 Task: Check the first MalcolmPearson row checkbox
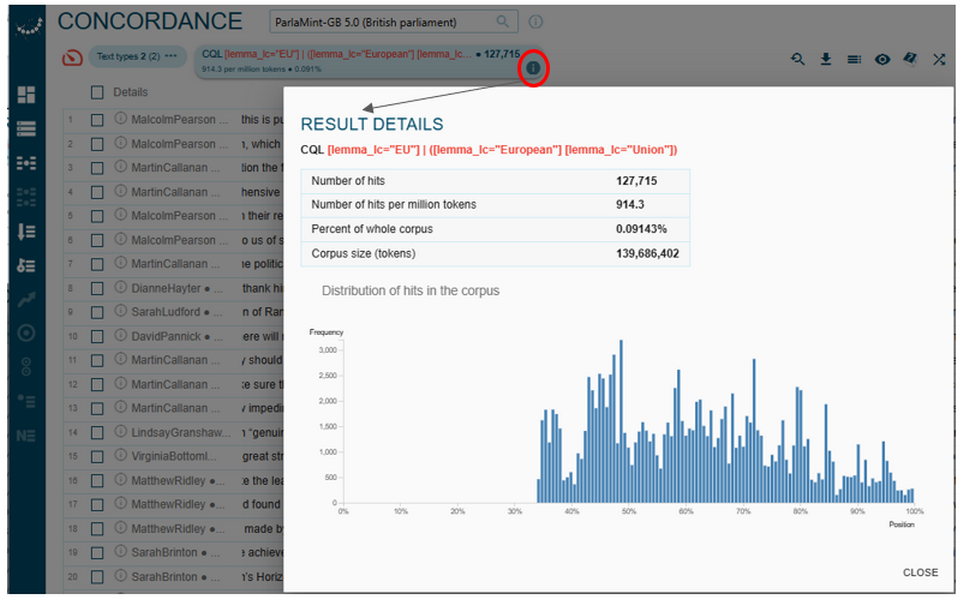point(96,118)
